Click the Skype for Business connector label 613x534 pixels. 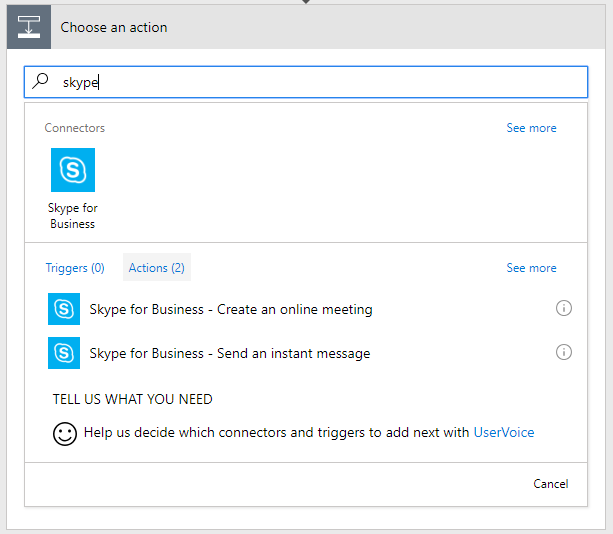(x=73, y=216)
